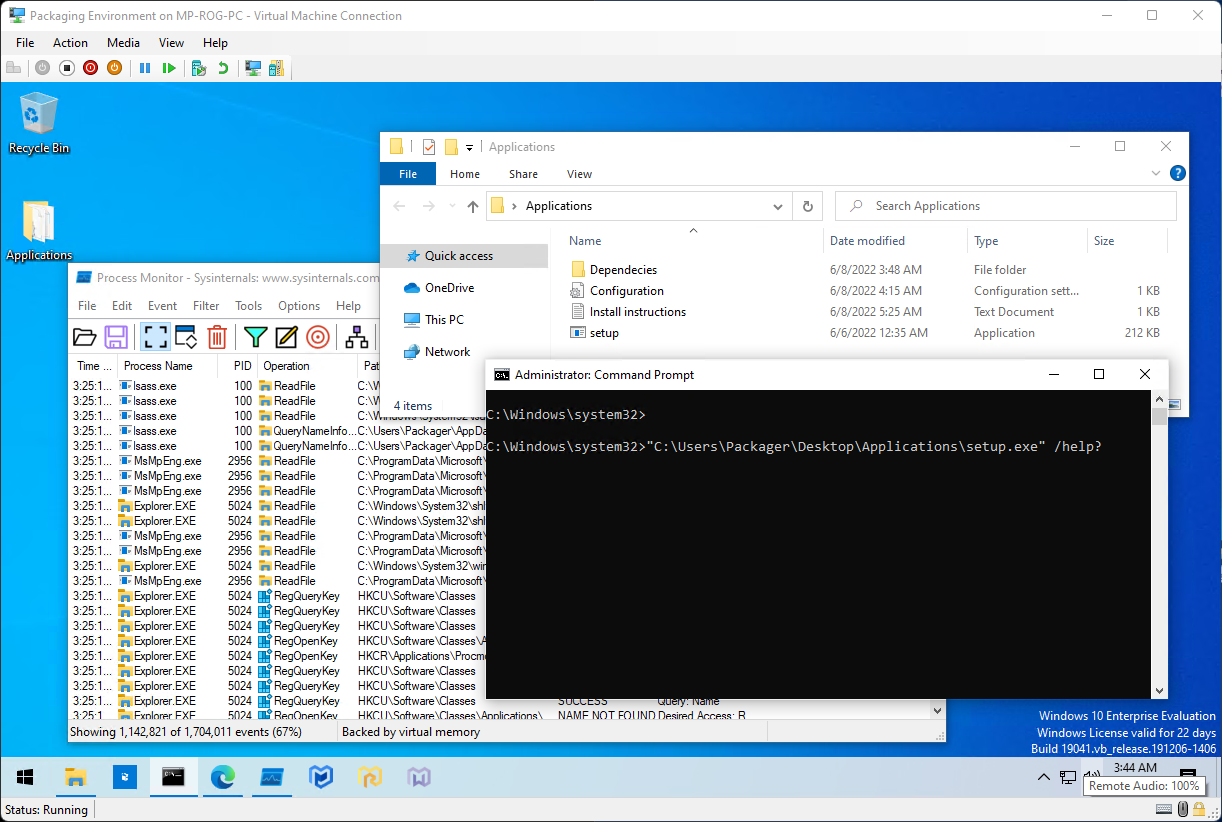The image size is (1222, 822).
Task: Open the Procmon Filter funnel icon
Action: pyautogui.click(x=256, y=337)
